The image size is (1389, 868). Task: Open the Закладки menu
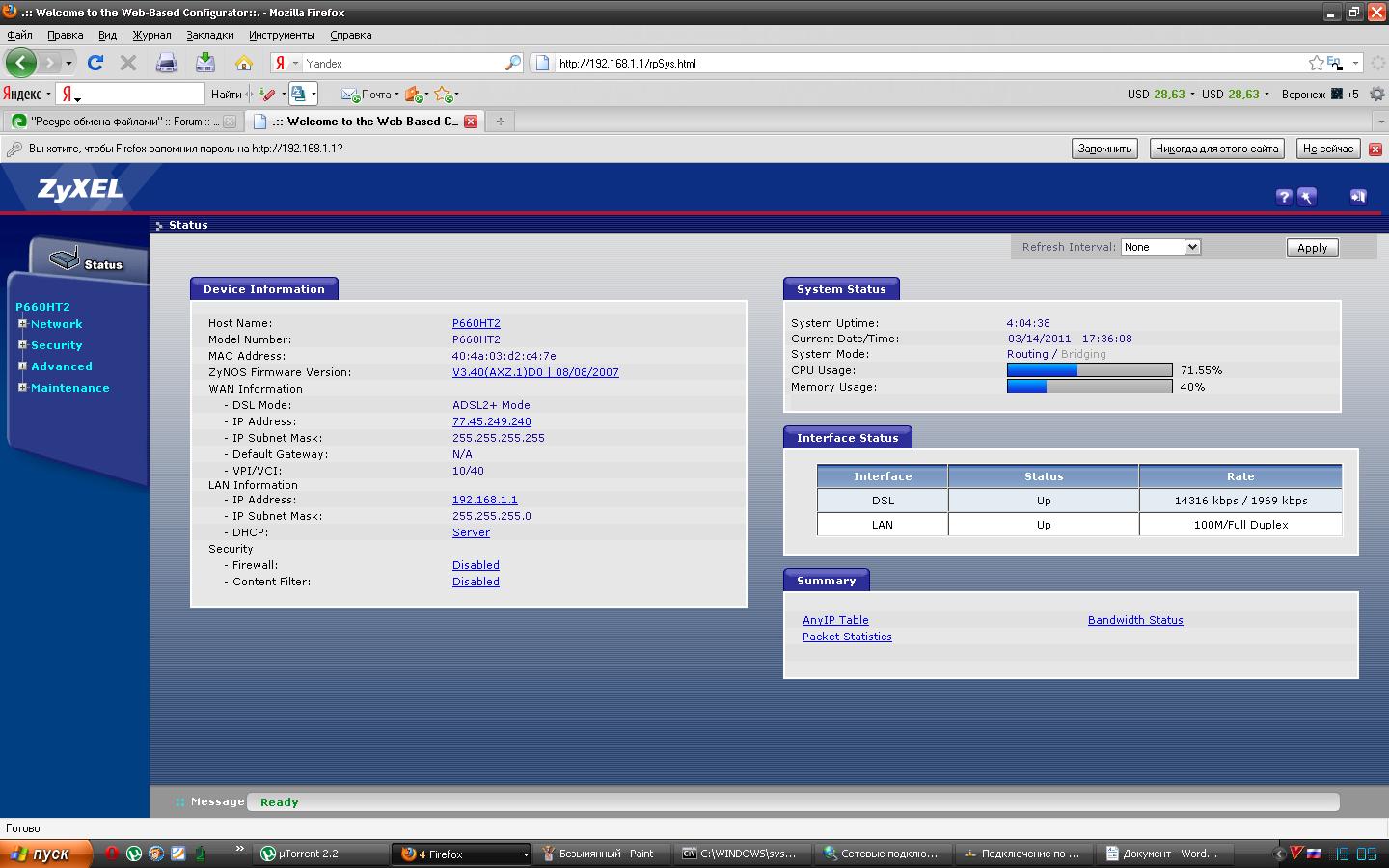click(209, 35)
